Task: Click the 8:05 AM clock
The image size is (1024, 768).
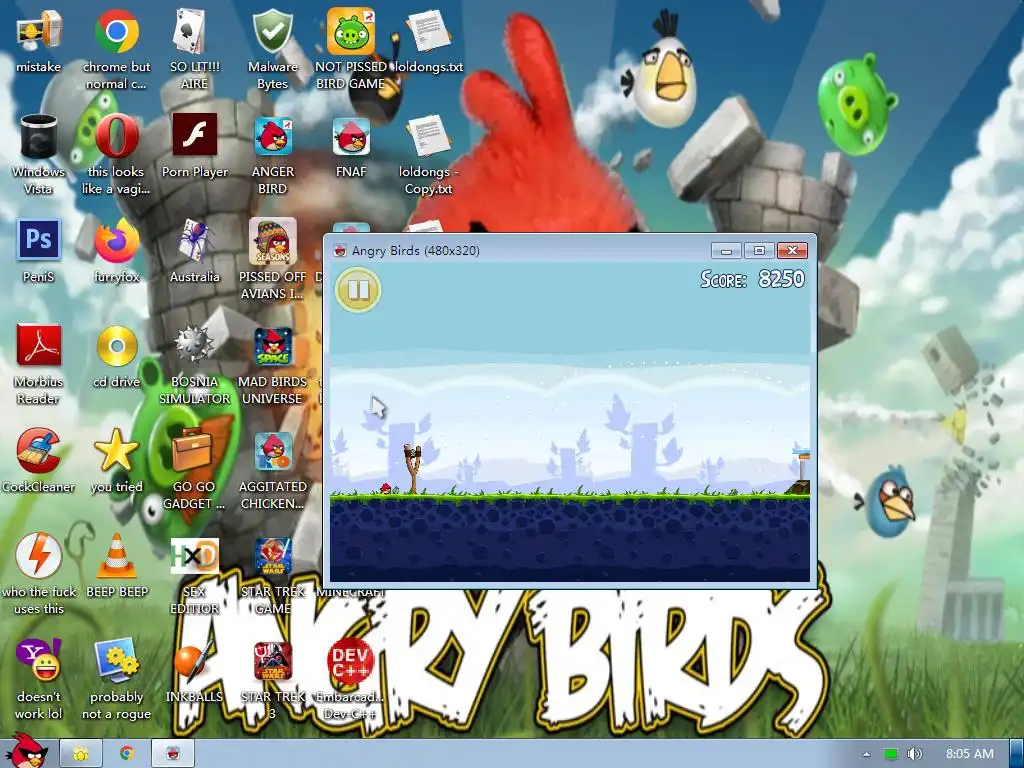Action: [970, 754]
